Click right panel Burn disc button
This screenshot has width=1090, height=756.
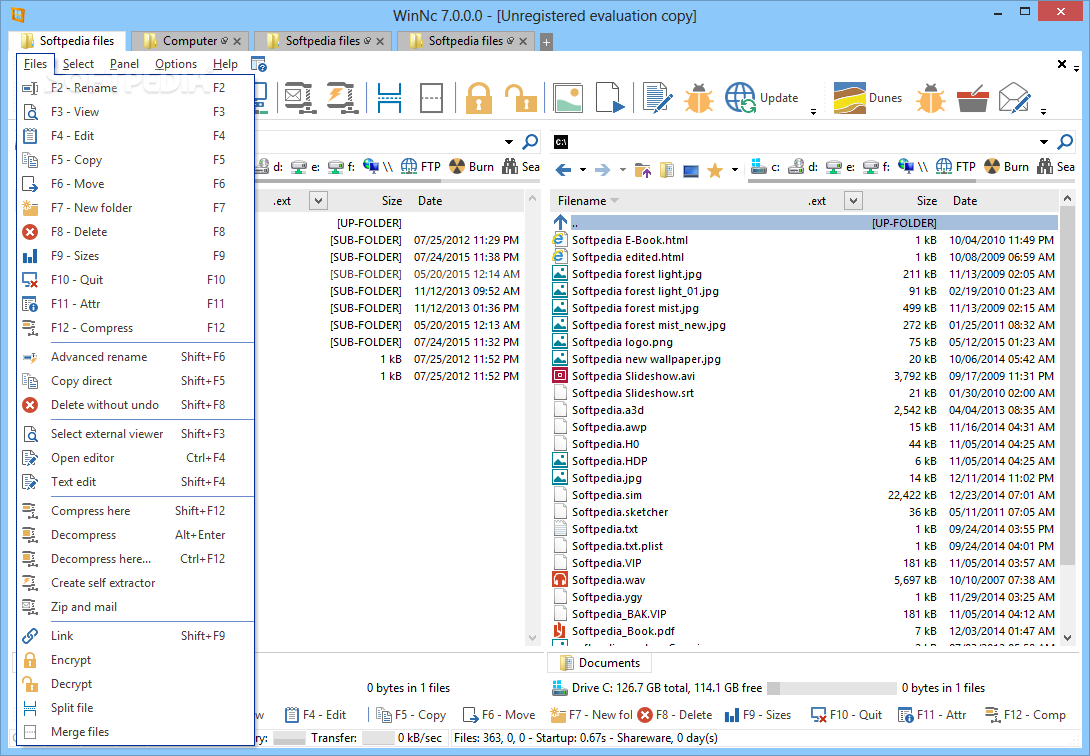pos(1007,167)
